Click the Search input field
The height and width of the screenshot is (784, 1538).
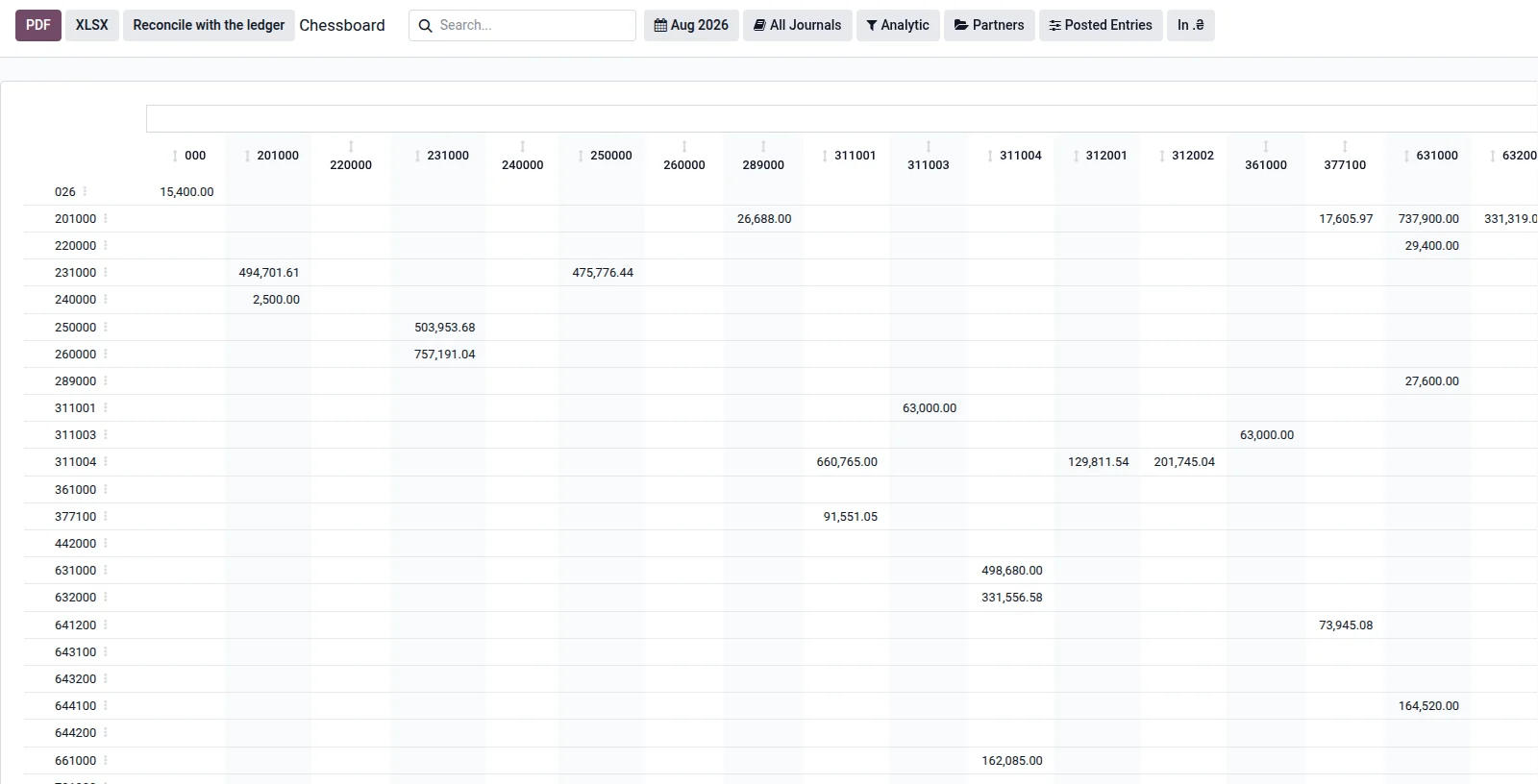pyautogui.click(x=533, y=25)
